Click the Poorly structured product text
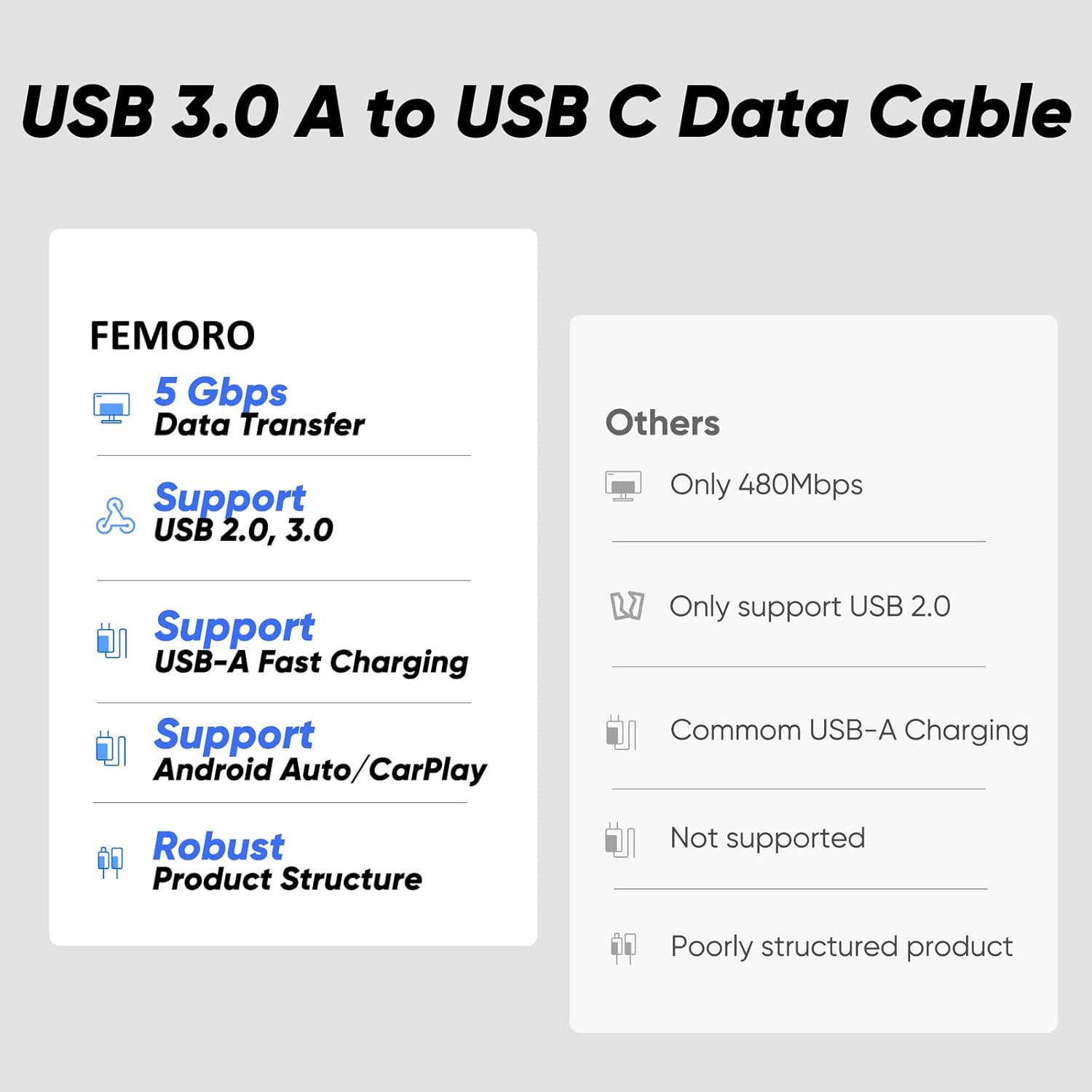This screenshot has height=1092, width=1092. [x=842, y=947]
